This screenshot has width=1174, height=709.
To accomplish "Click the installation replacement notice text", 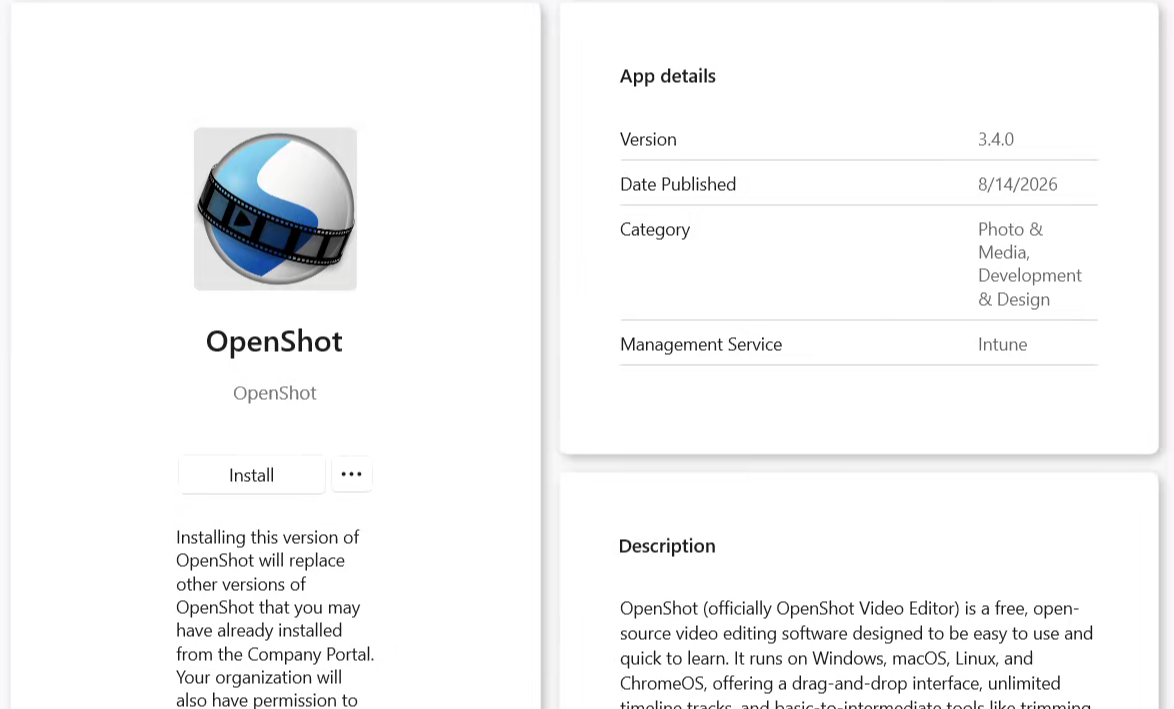I will pos(275,618).
